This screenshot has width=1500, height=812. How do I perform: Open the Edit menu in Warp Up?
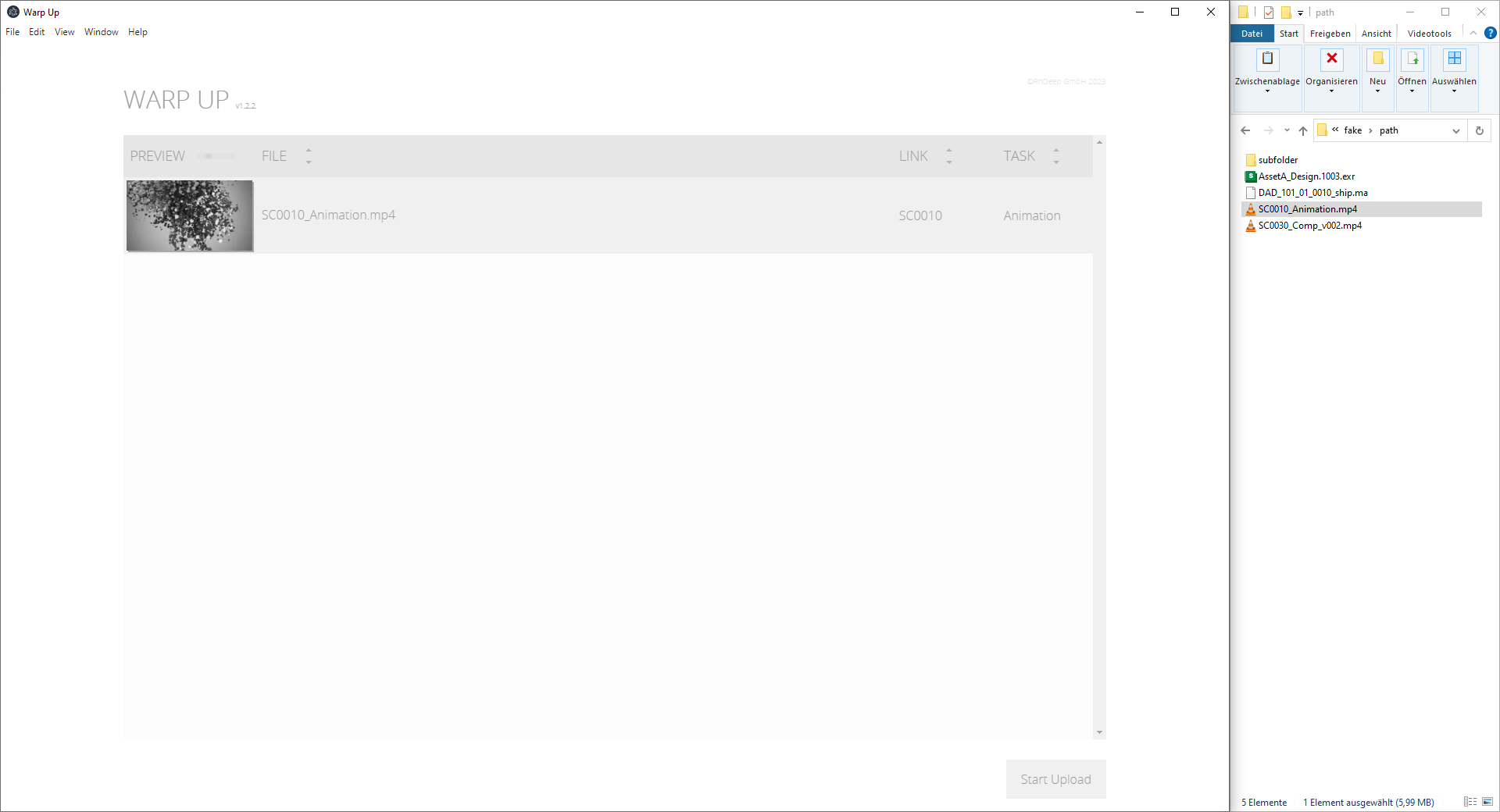pyautogui.click(x=37, y=32)
